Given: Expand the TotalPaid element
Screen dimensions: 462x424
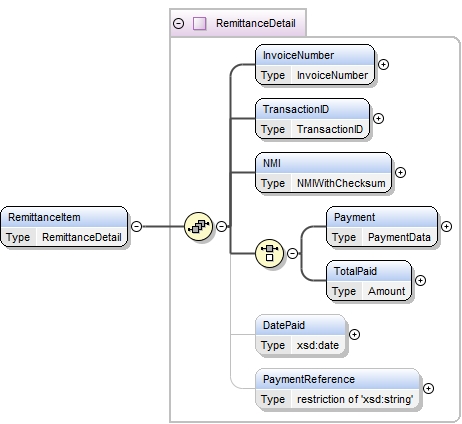Looking at the screenshot, I should 420,280.
